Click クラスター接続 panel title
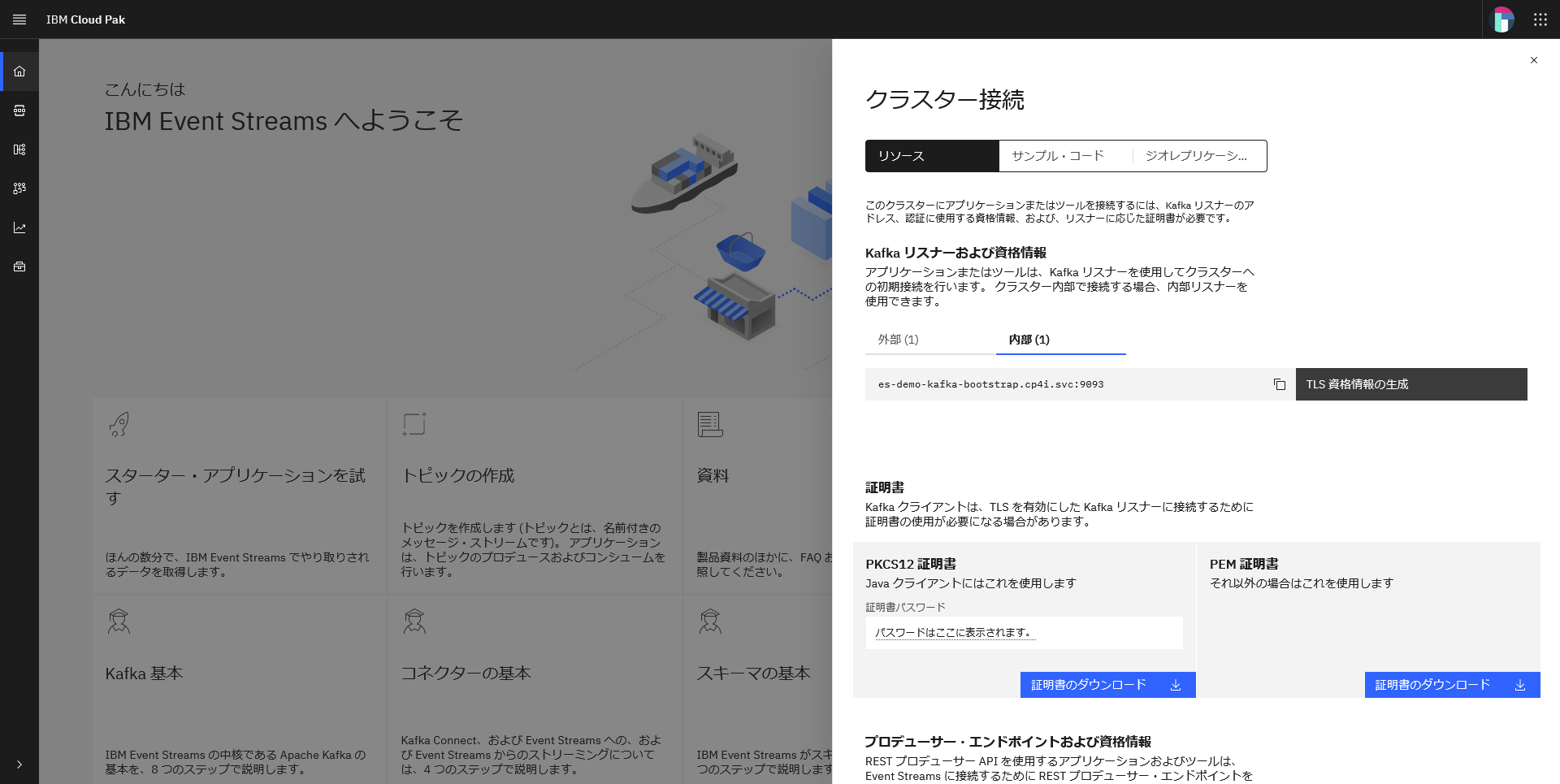The height and width of the screenshot is (784, 1560). click(945, 99)
